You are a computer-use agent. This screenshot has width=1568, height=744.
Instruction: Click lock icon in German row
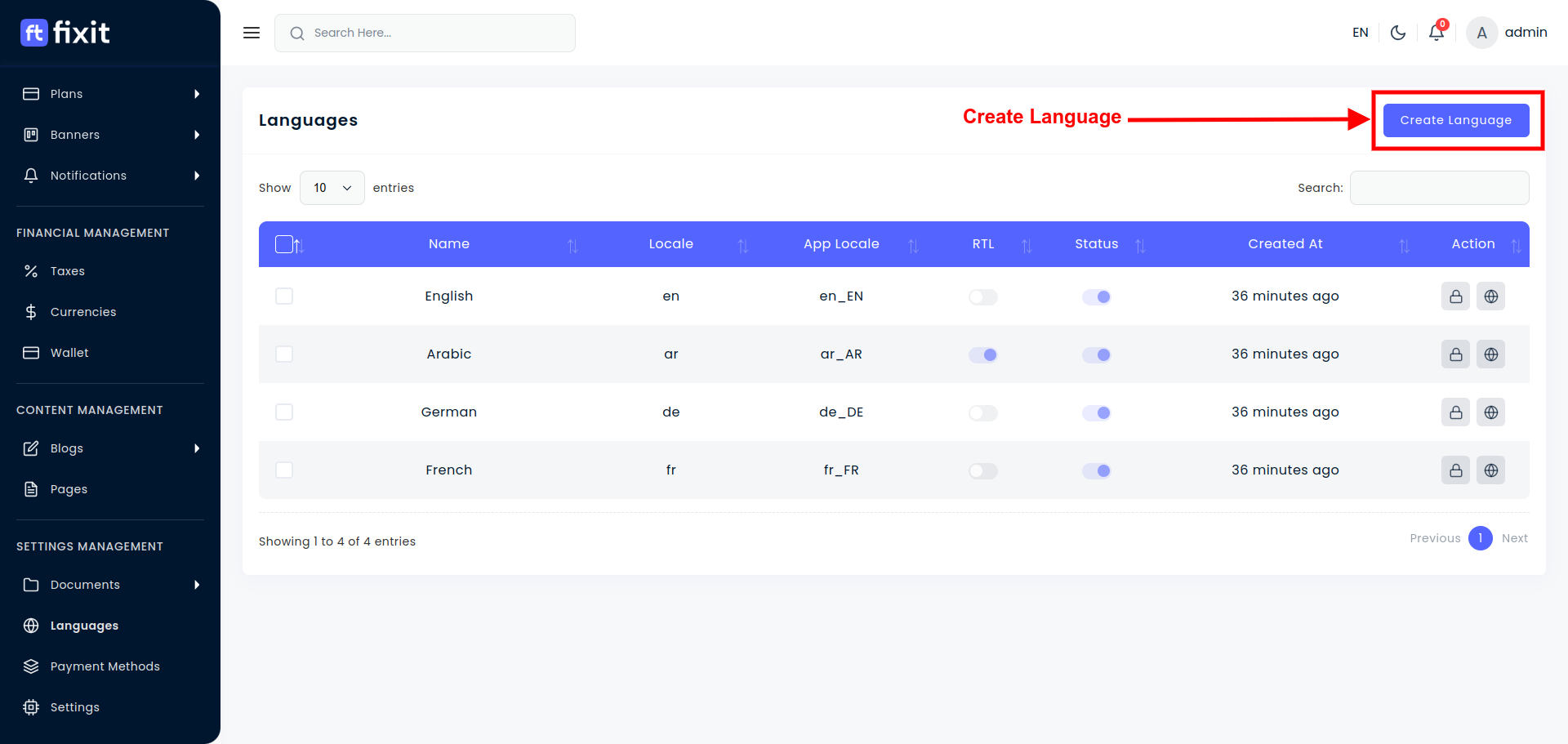(x=1456, y=412)
